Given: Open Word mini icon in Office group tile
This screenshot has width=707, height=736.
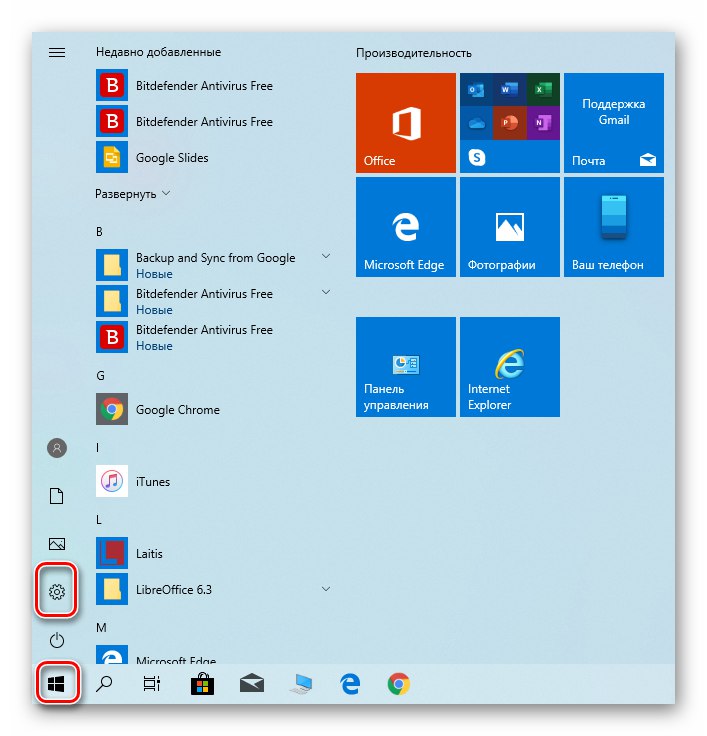Looking at the screenshot, I should [509, 89].
